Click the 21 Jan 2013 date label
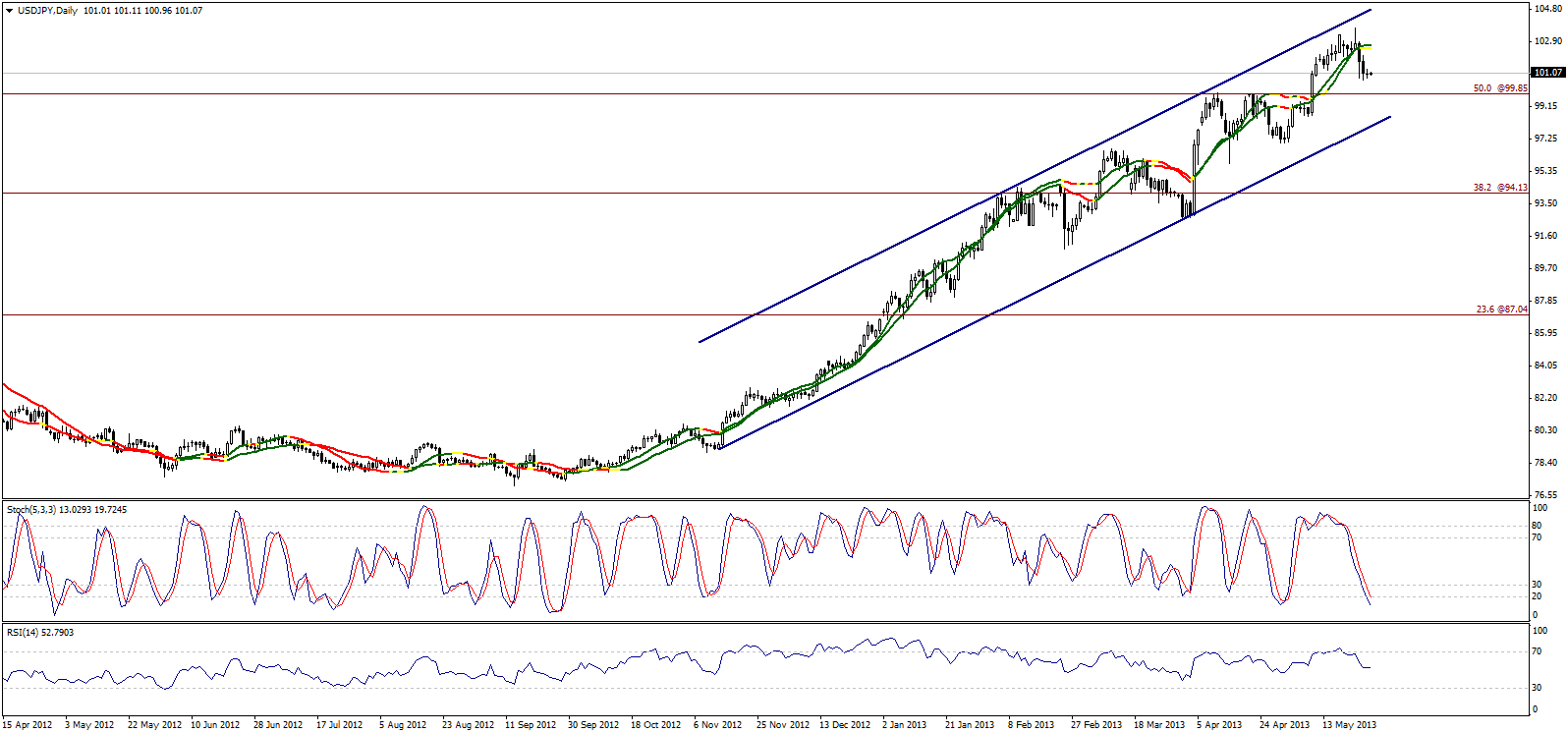The height and width of the screenshot is (733, 1568). 970,725
